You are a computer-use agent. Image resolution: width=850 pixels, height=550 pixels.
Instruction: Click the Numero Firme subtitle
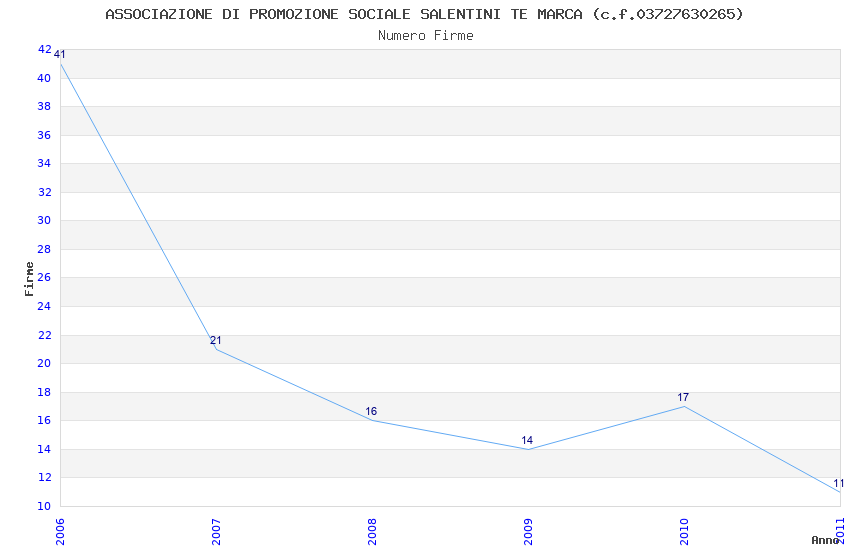point(426,36)
